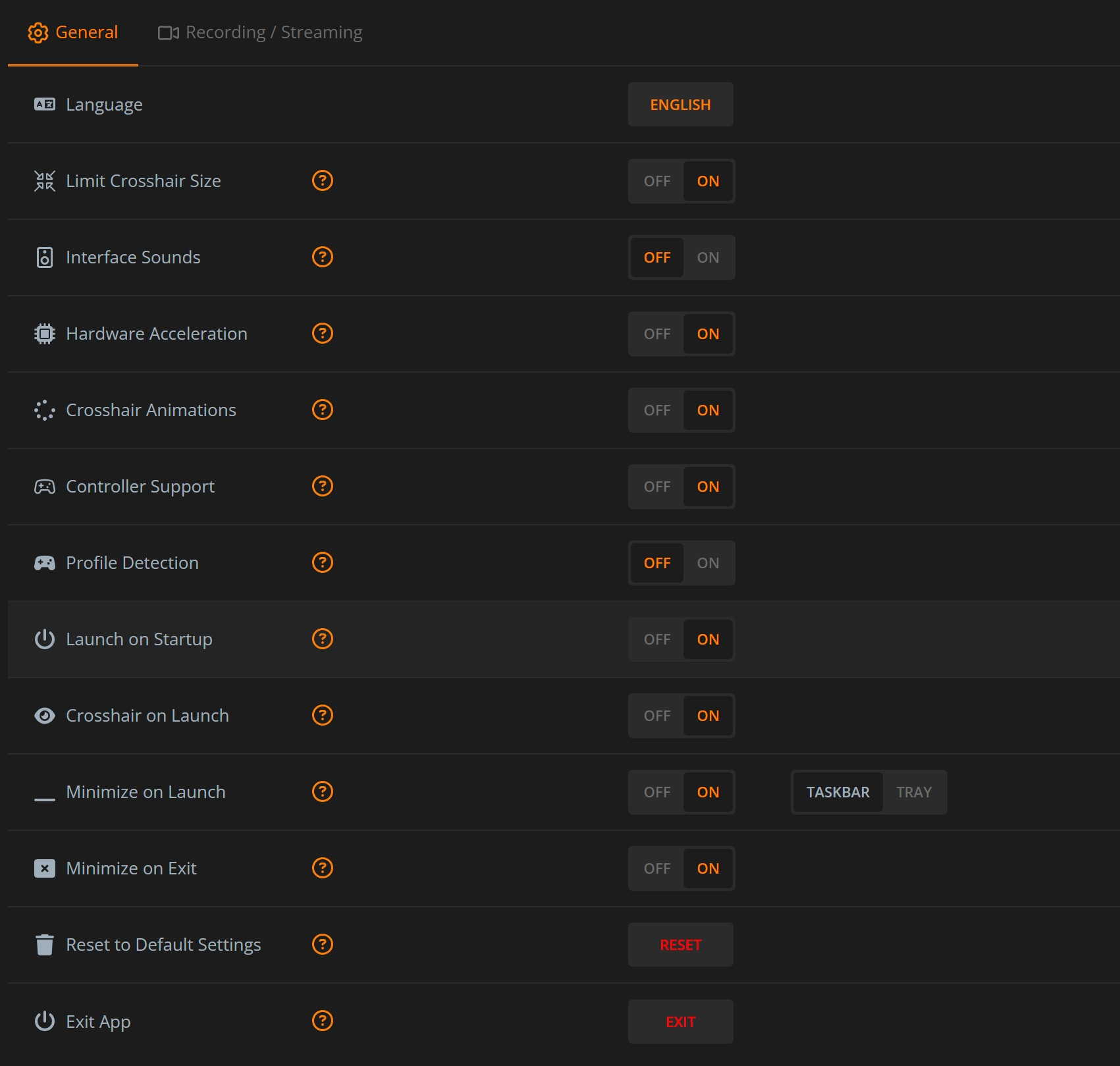Turn Crosshair on Launch OFF
Screen dimensions: 1120x1066
[657, 716]
